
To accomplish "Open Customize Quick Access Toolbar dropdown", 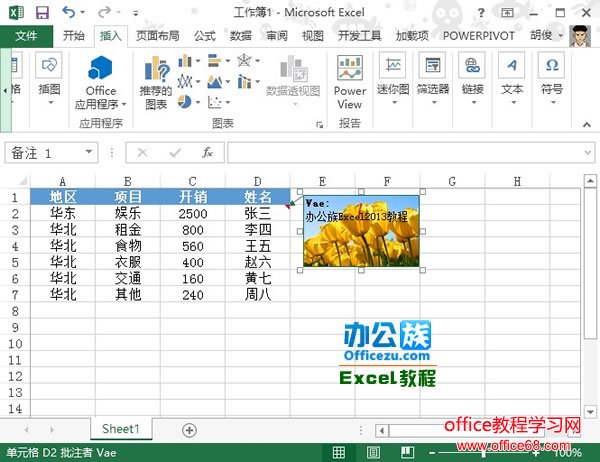I will 135,13.
